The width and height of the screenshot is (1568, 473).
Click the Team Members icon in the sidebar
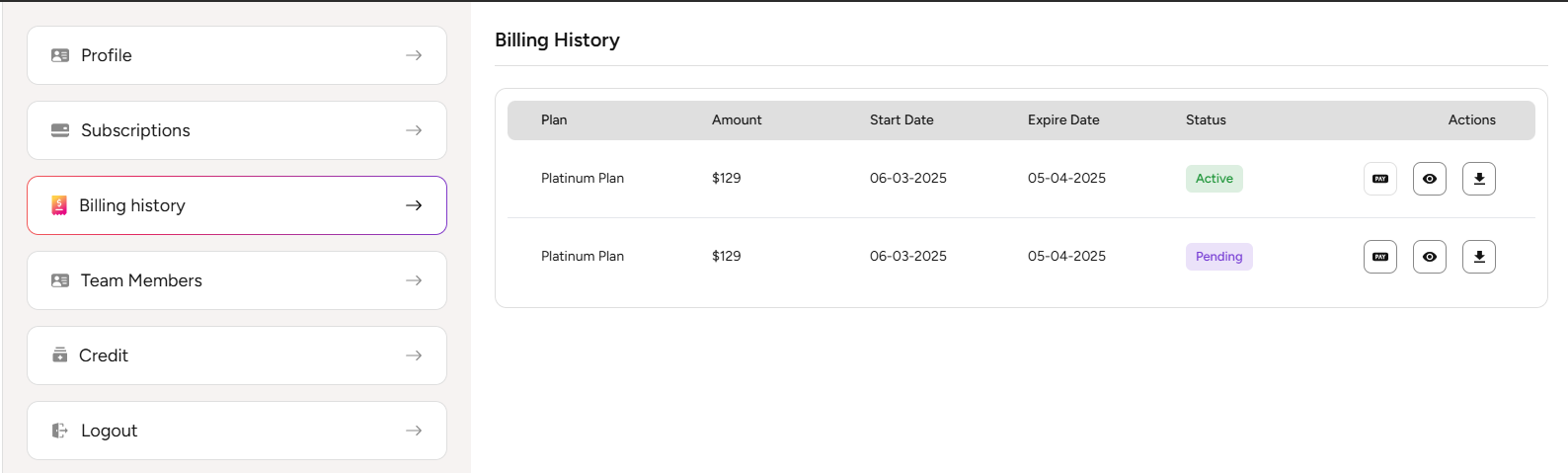[x=60, y=280]
